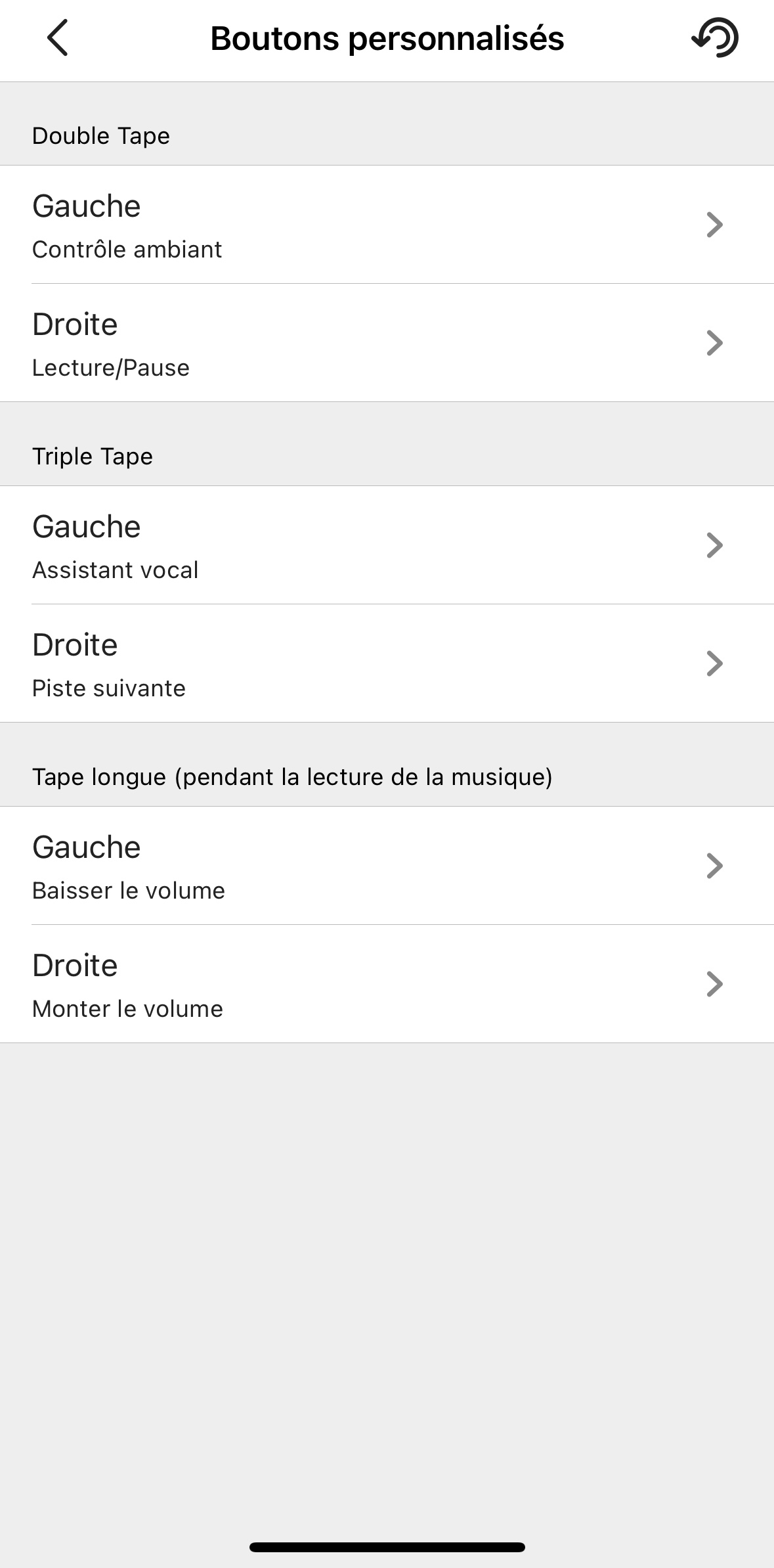
Task: Select the Droite label under Triple Tape
Action: (x=75, y=645)
